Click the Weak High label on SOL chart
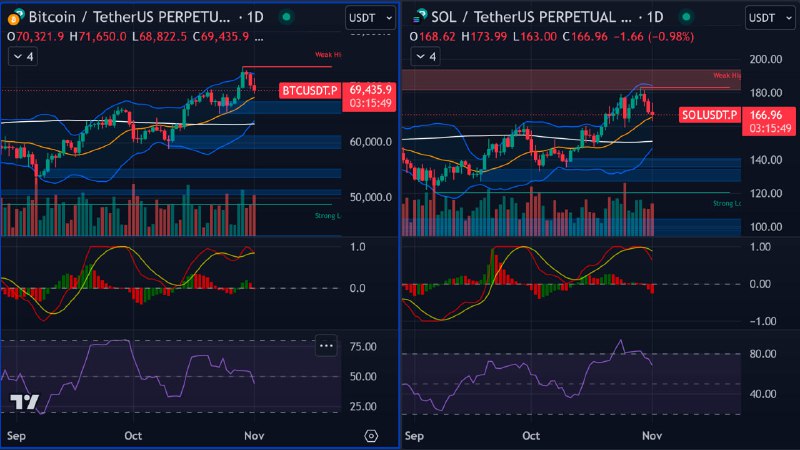Viewport: 800px width, 450px height. click(727, 76)
